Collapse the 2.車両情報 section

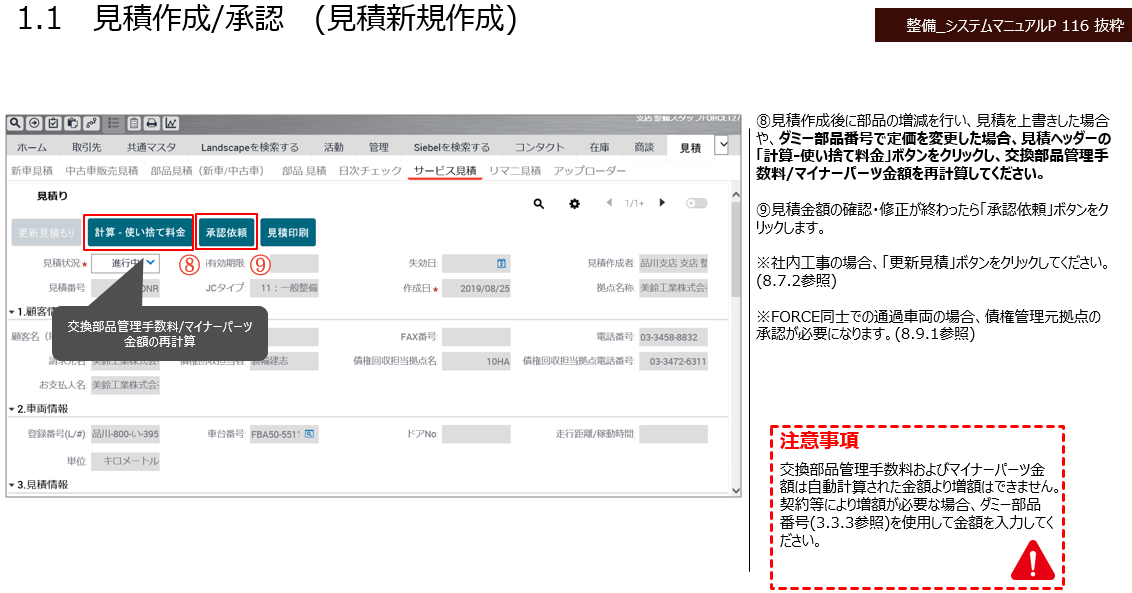coord(11,409)
